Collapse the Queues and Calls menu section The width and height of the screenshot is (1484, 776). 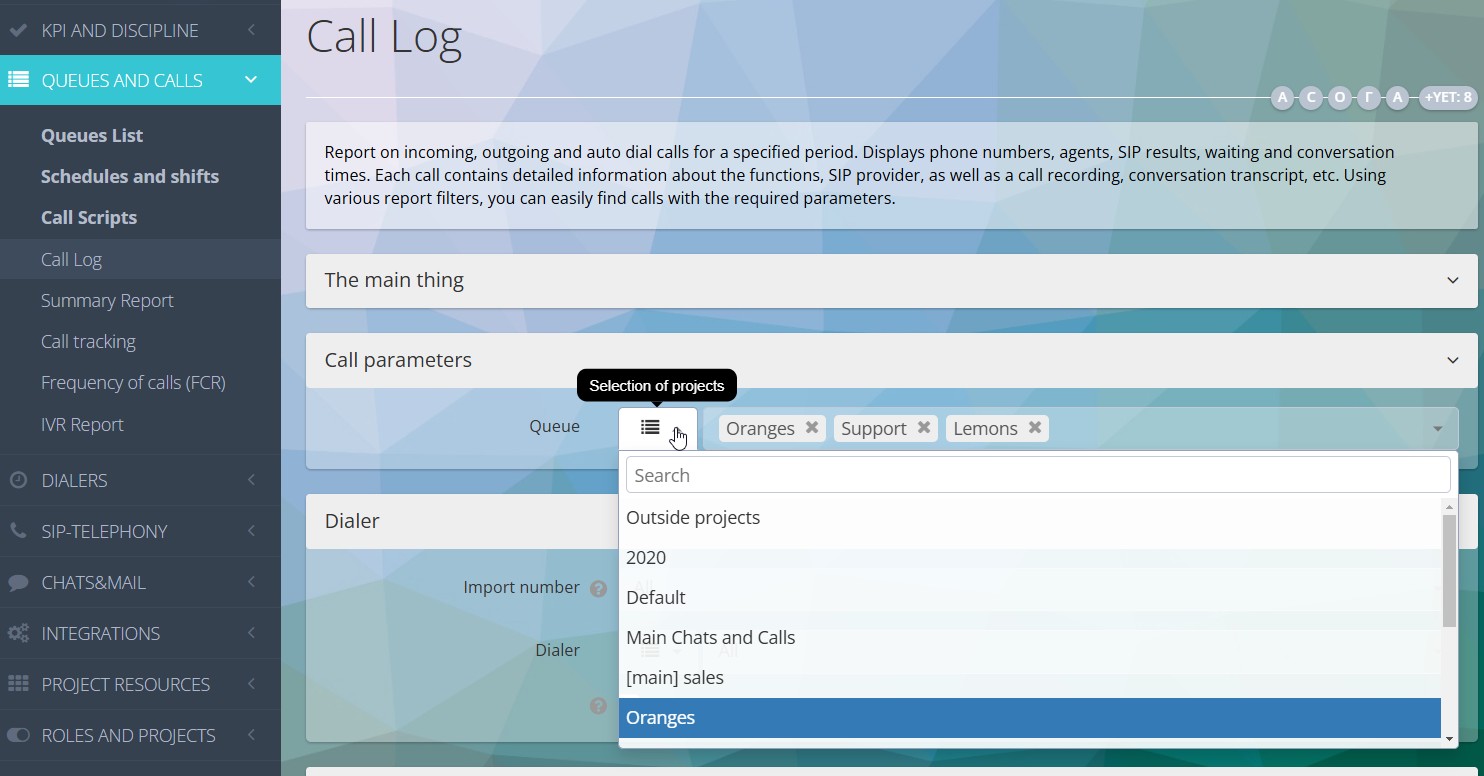pyautogui.click(x=251, y=80)
